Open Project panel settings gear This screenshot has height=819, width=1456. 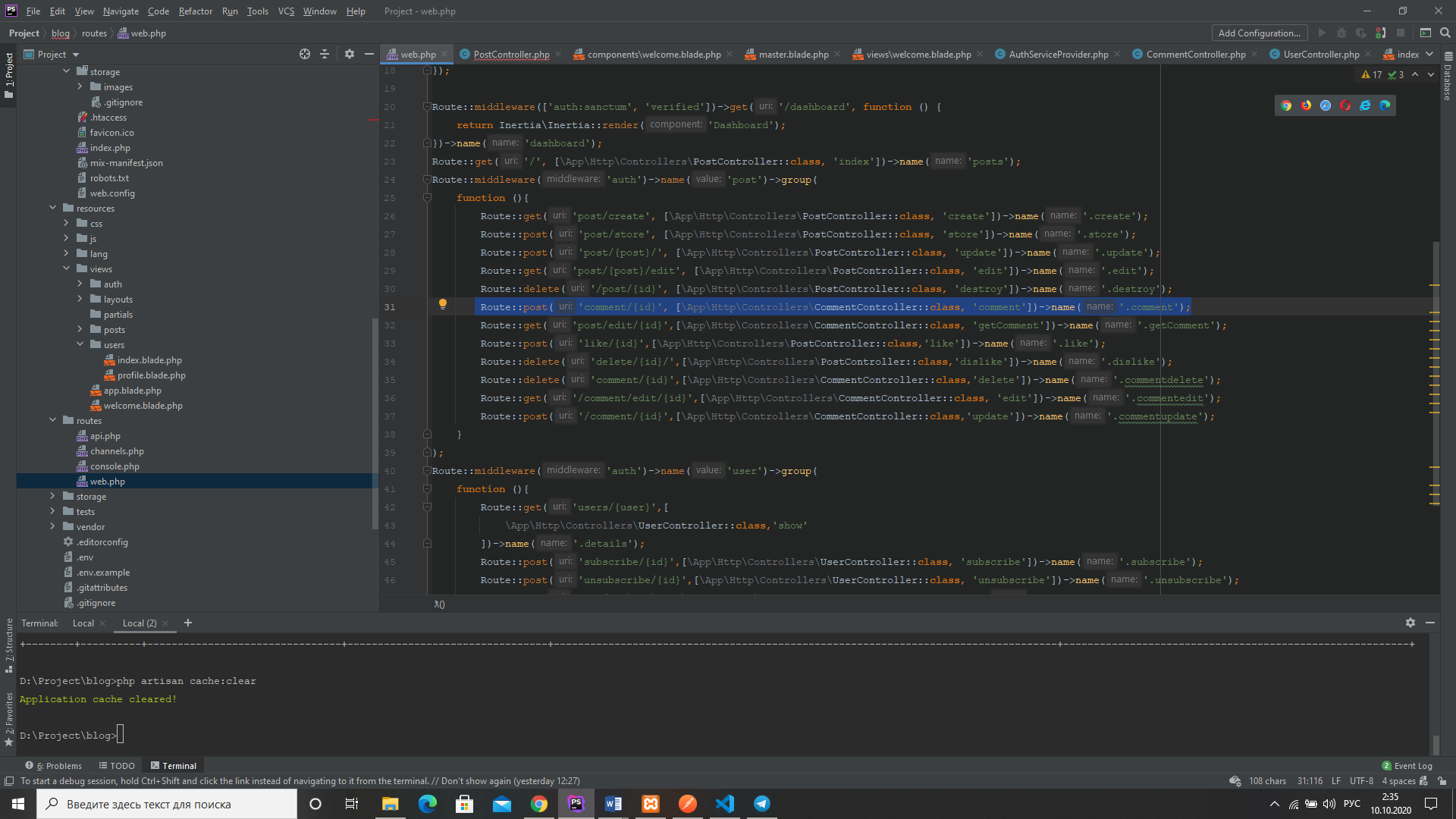coord(350,54)
